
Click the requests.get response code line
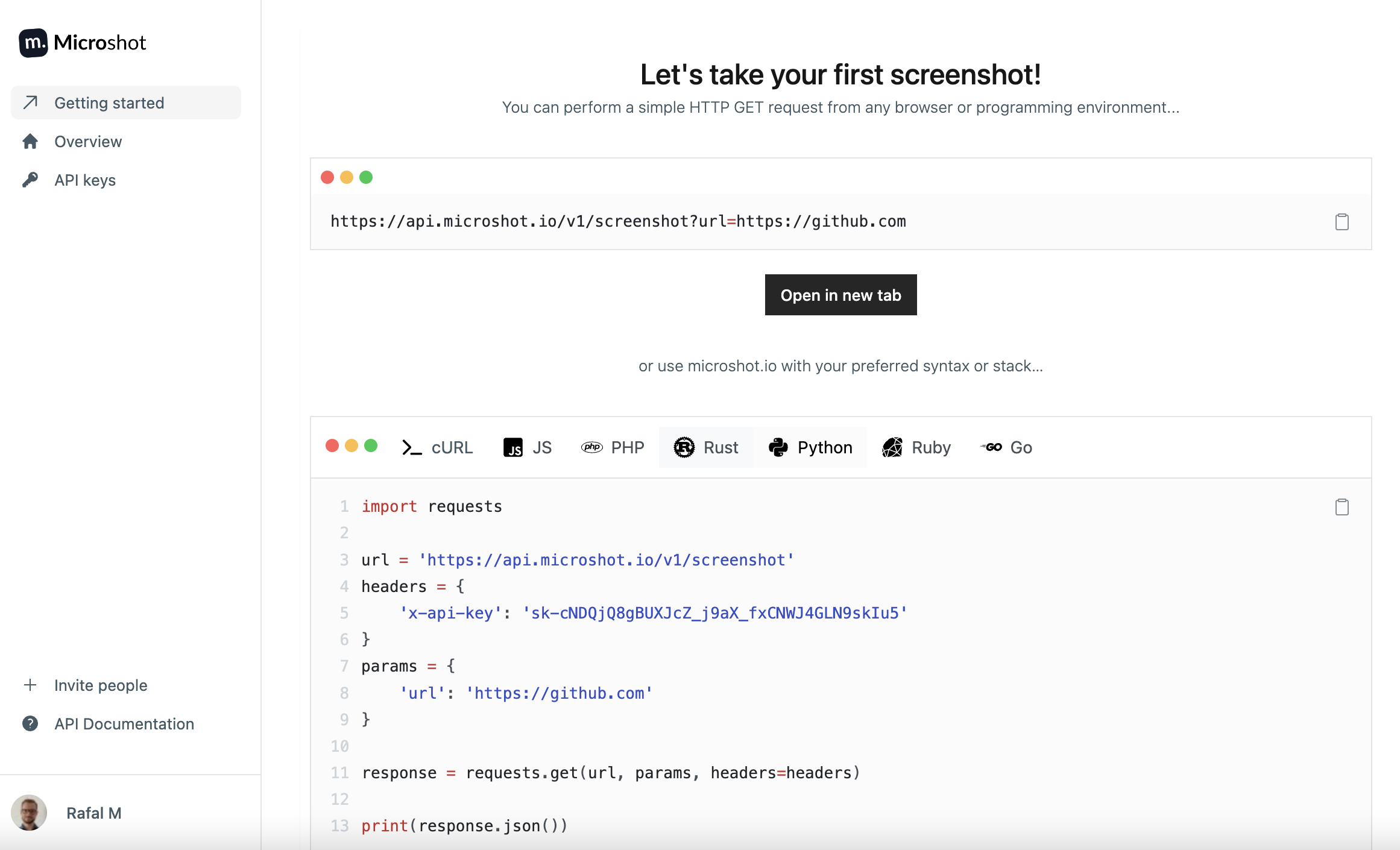coord(611,773)
